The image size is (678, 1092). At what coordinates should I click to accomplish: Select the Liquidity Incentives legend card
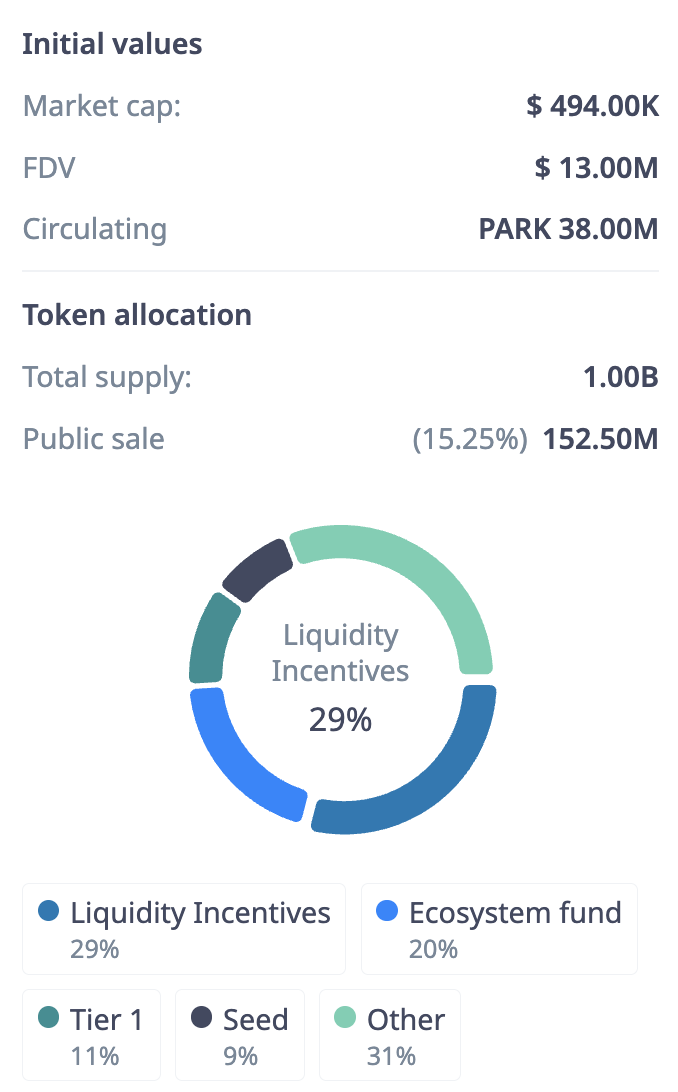(x=184, y=929)
